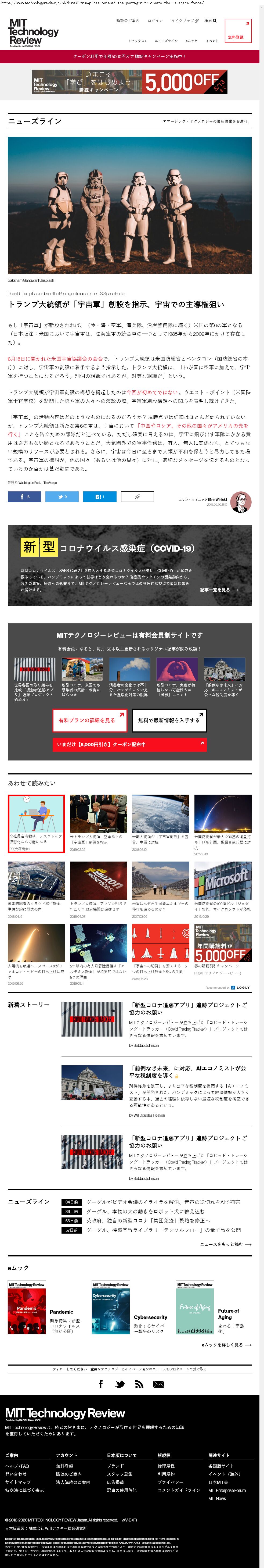Click 無料で最新情報を入手する button

(x=169, y=721)
